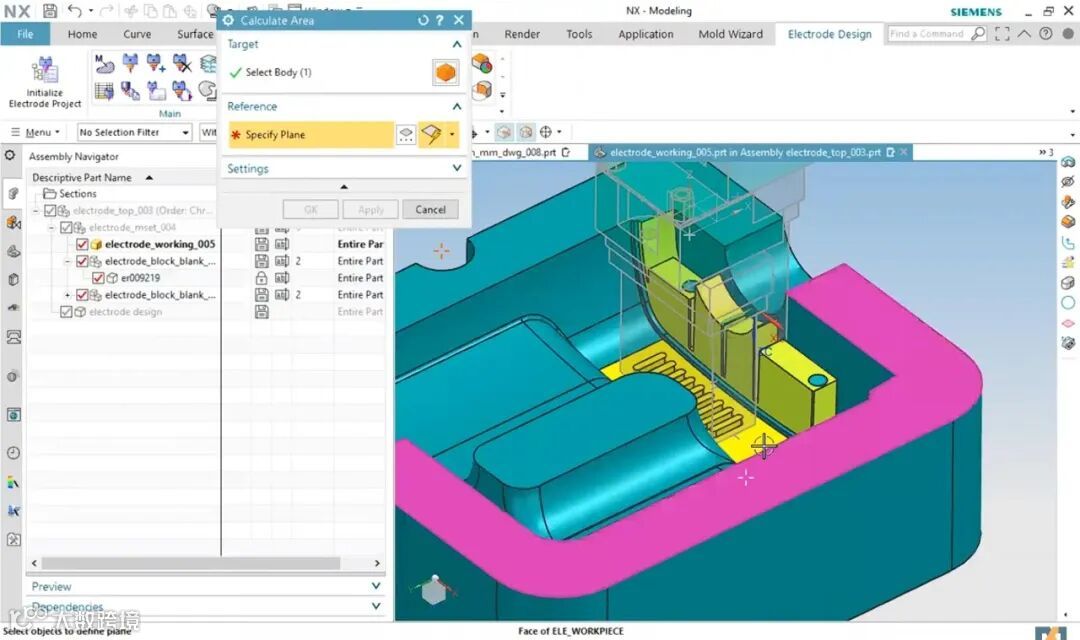Switch to the Home ribbon tab
Image resolution: width=1080 pixels, height=640 pixels.
(83, 34)
